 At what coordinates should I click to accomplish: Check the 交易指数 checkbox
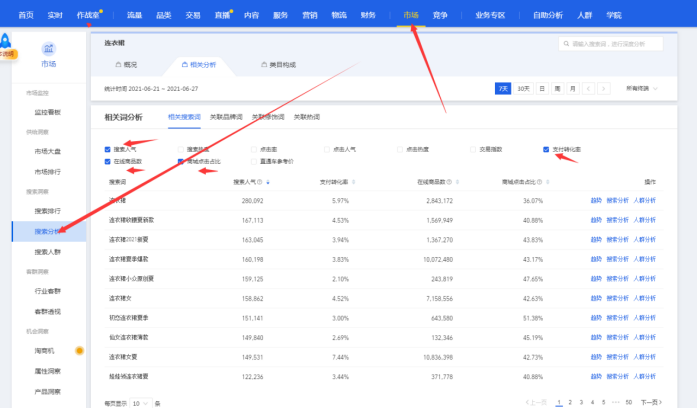473,149
